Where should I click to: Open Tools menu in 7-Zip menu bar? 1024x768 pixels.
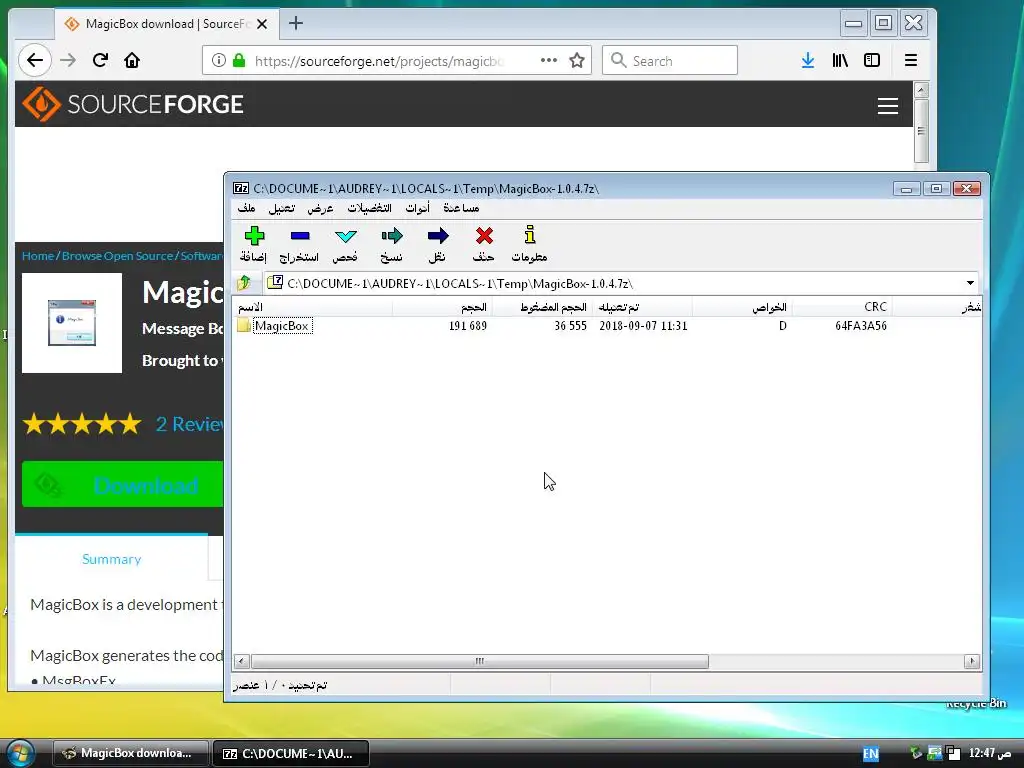click(x=417, y=208)
